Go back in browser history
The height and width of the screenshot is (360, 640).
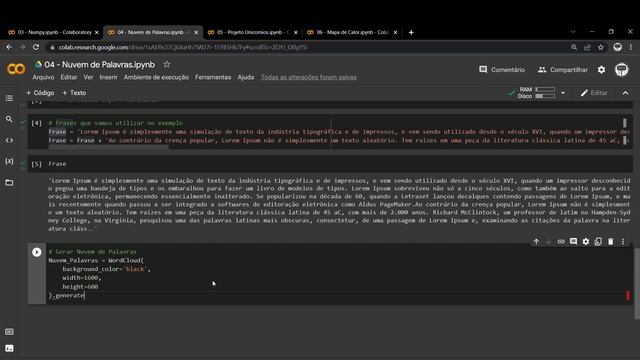click(9, 47)
